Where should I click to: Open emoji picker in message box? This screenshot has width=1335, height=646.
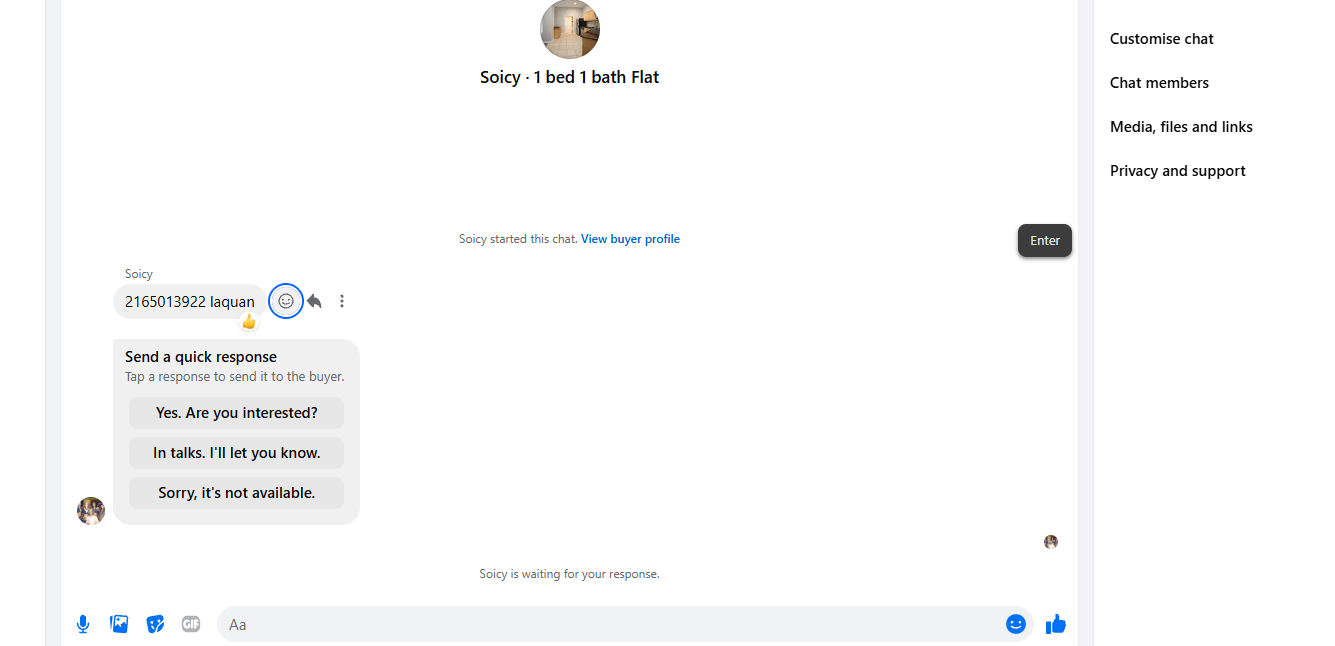(1016, 624)
